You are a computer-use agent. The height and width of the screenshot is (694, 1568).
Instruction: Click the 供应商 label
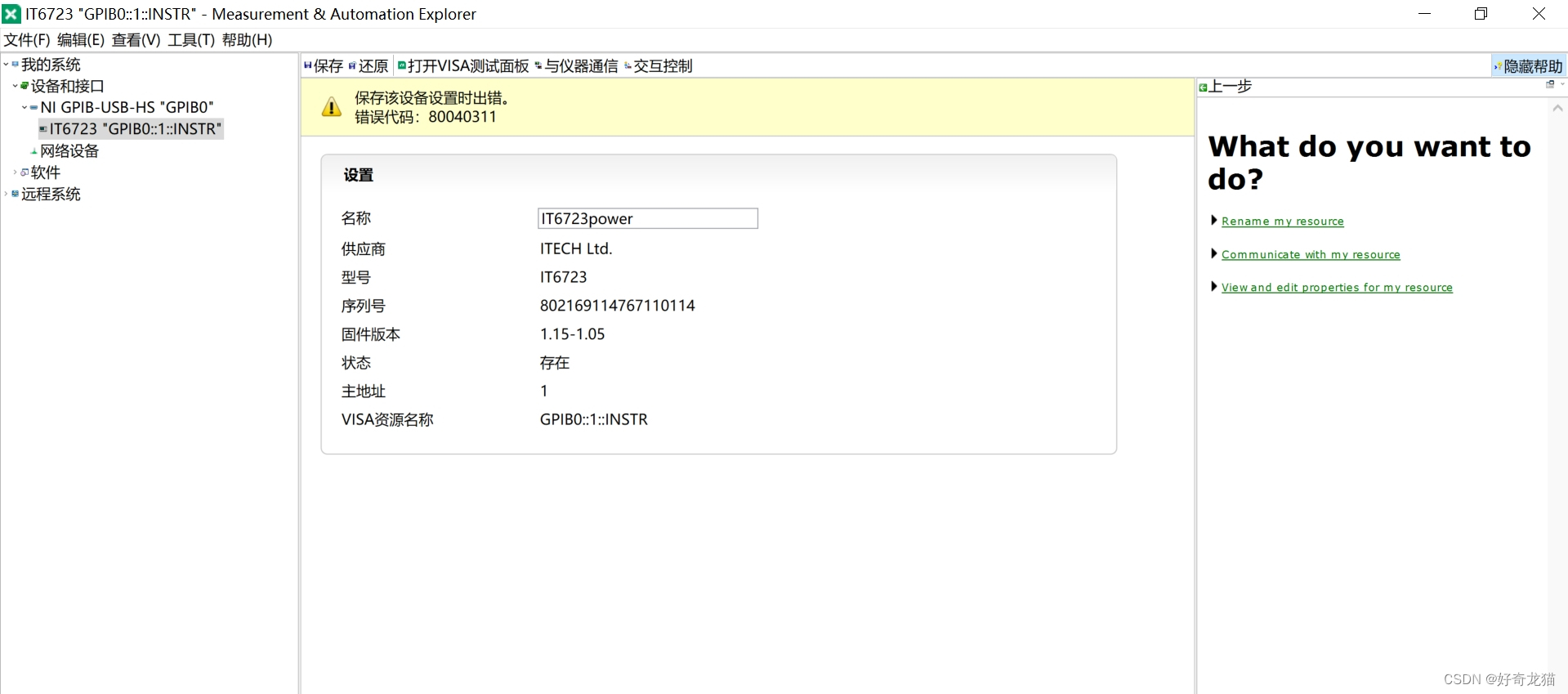(x=363, y=248)
